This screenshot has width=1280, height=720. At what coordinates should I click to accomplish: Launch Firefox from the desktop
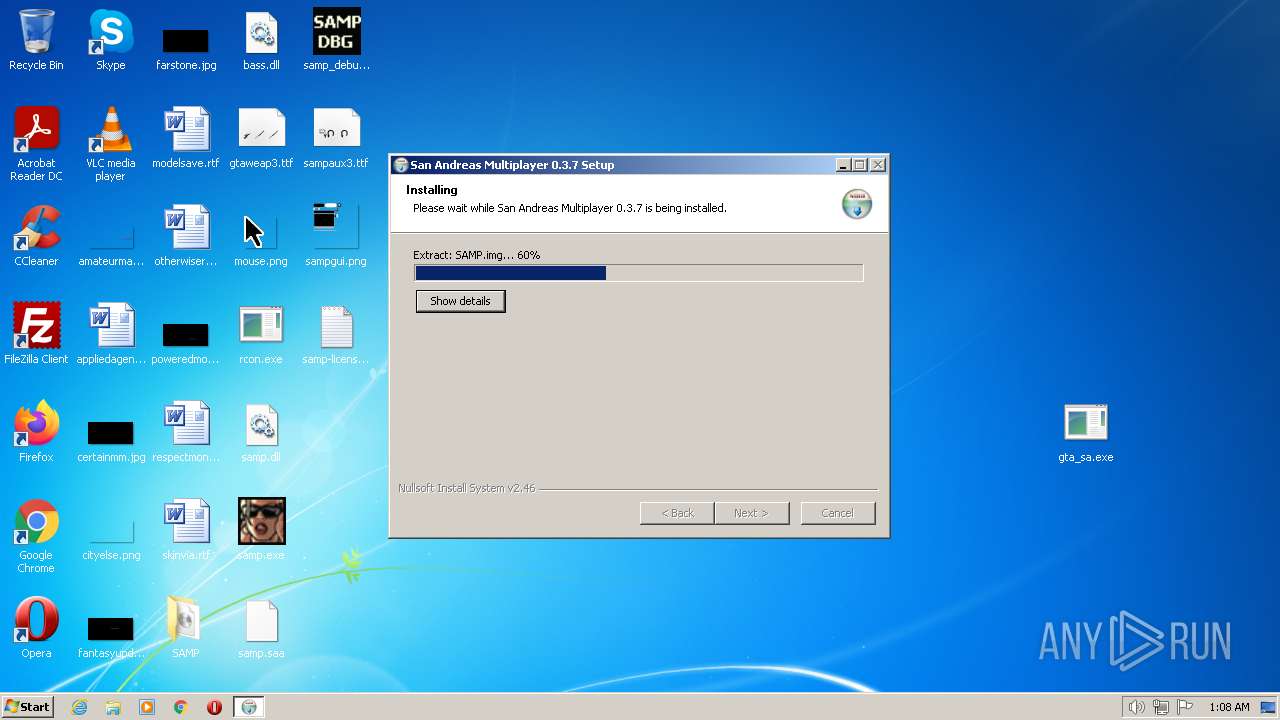[36, 432]
